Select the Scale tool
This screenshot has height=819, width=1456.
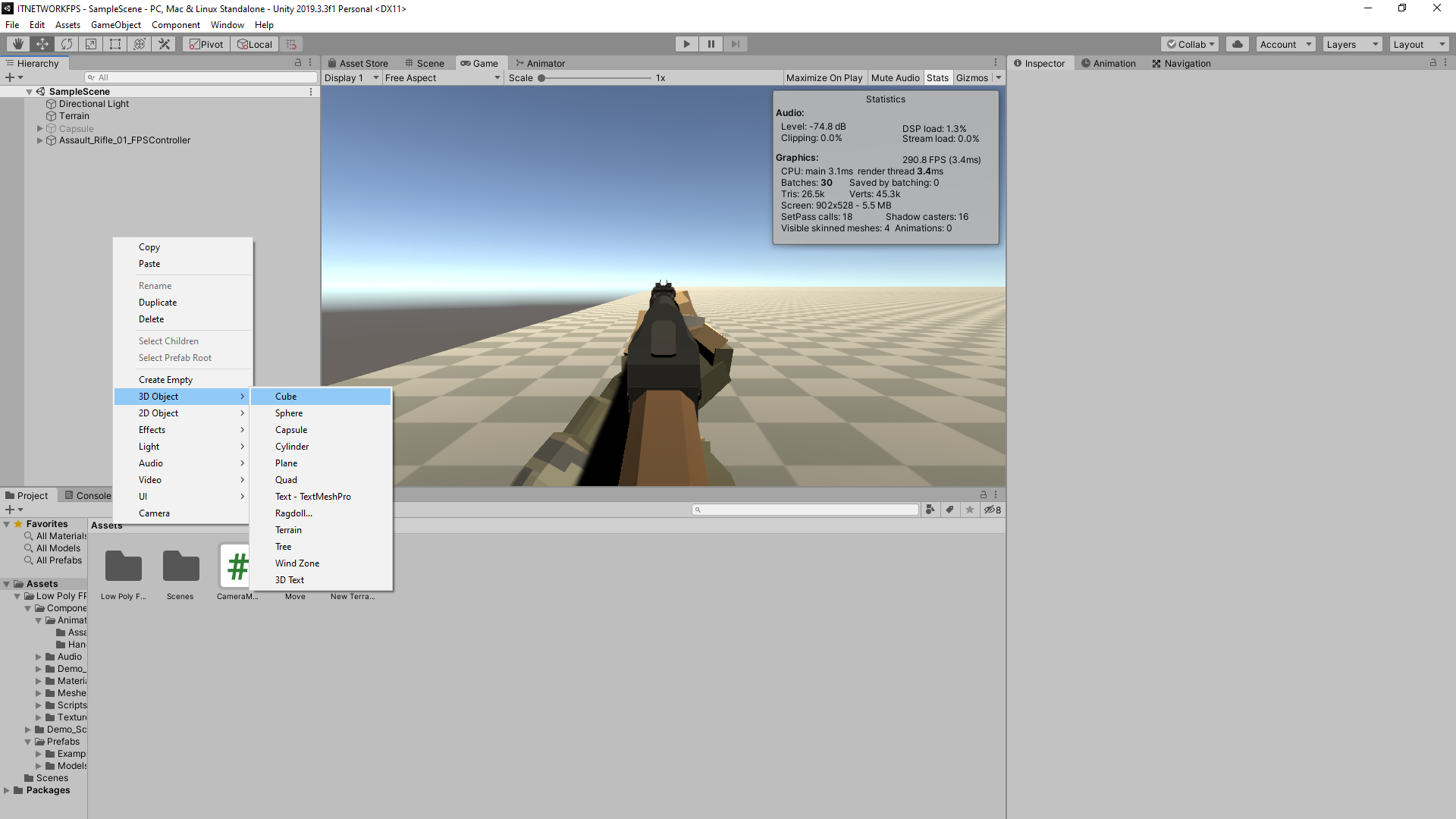(x=90, y=43)
